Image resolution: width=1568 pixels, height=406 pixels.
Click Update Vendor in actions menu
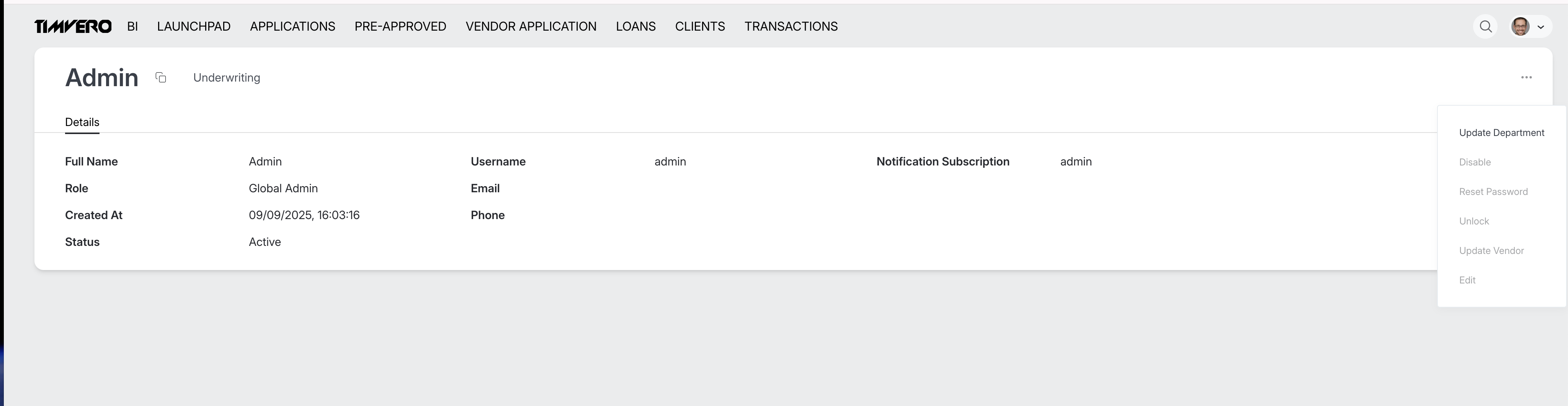pos(1491,251)
